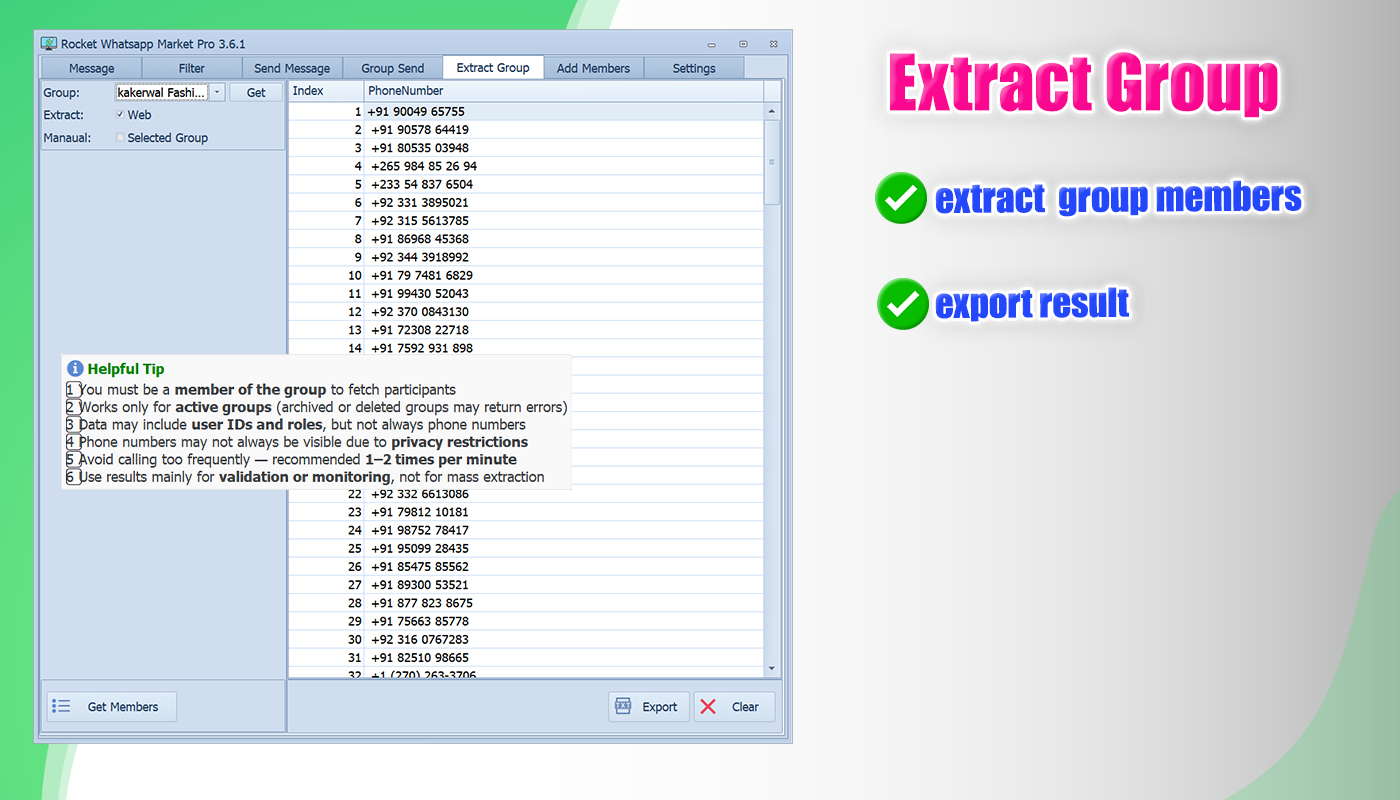1400x800 pixels.
Task: Click index cell 10
Action: (326, 275)
